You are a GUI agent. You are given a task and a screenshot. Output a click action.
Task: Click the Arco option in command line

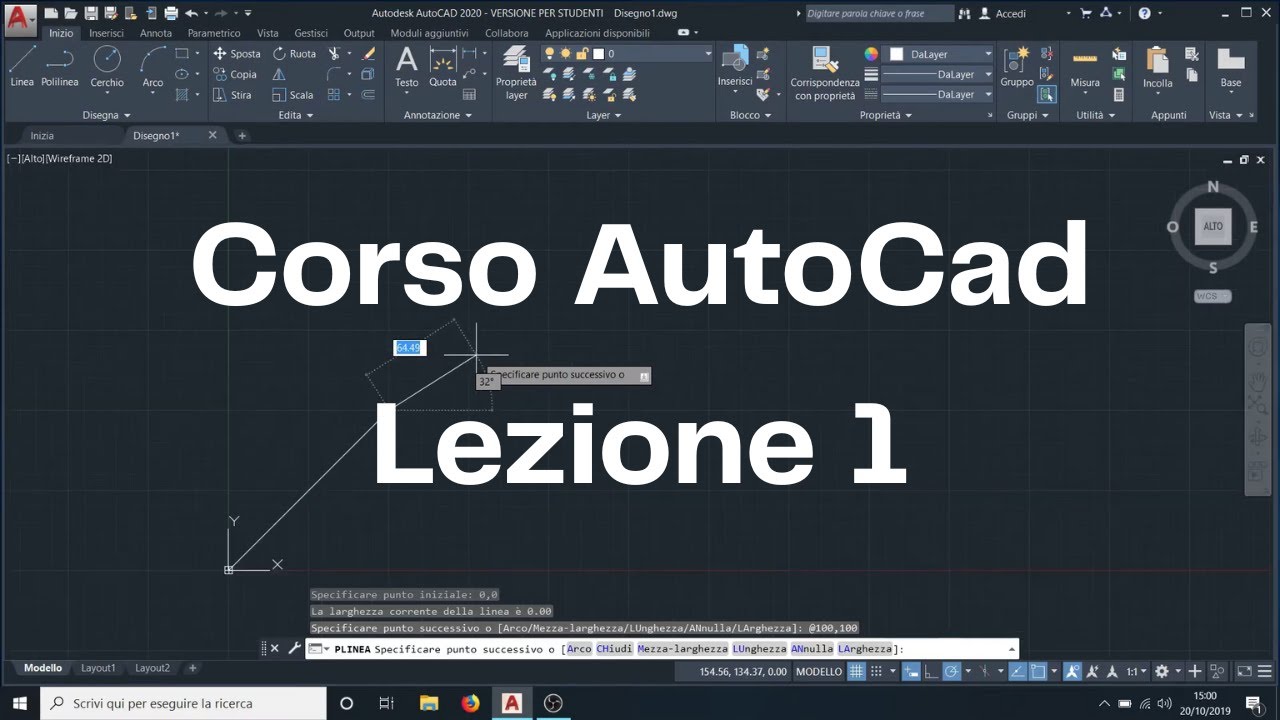[x=579, y=649]
